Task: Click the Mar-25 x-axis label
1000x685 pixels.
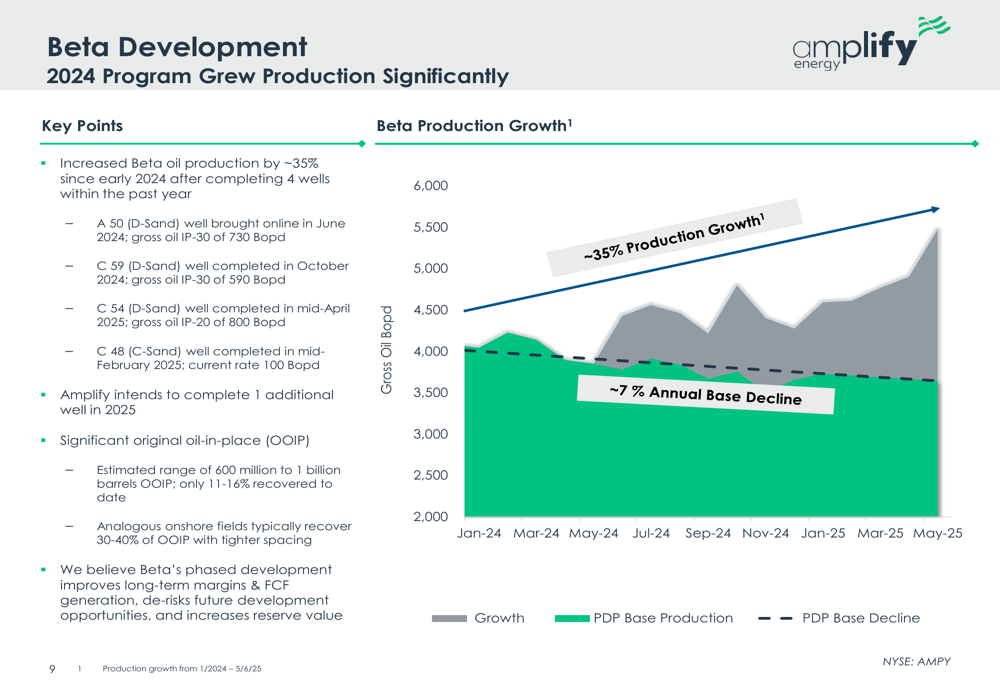Action: tap(880, 533)
